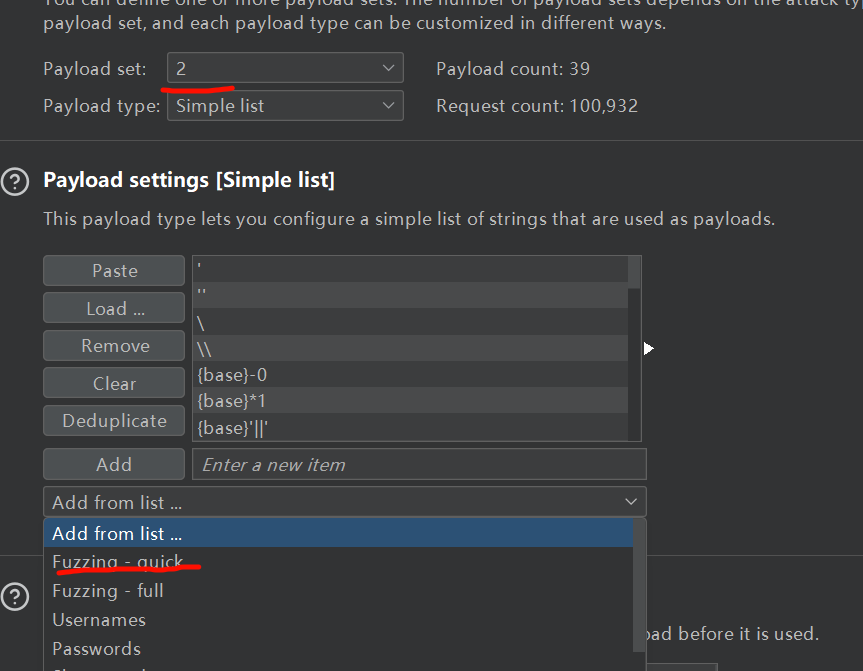This screenshot has height=671, width=863.
Task: Open the Payload type Simple list dropdown
Action: 285,106
